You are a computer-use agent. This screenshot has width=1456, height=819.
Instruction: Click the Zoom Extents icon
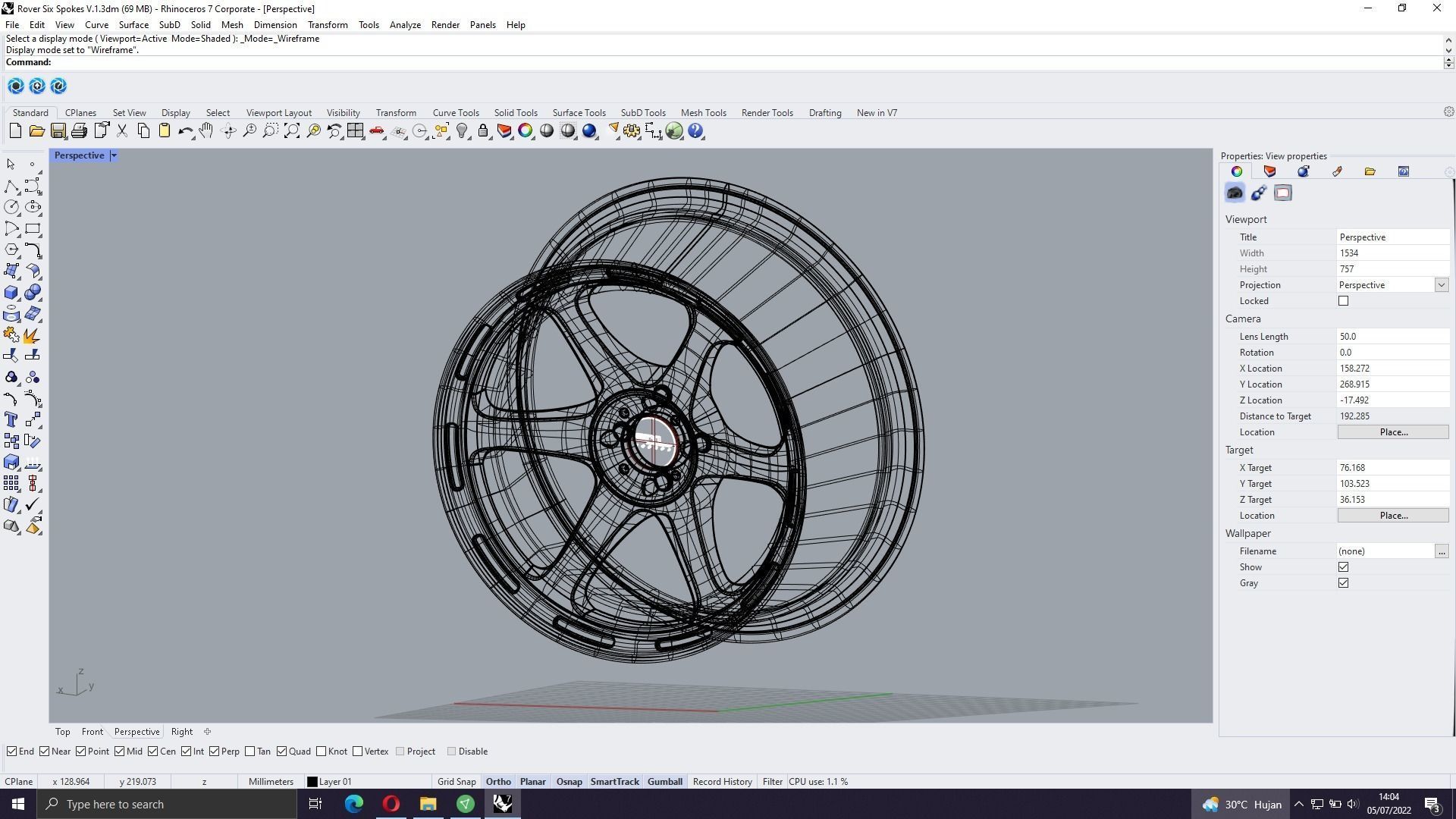pos(291,131)
